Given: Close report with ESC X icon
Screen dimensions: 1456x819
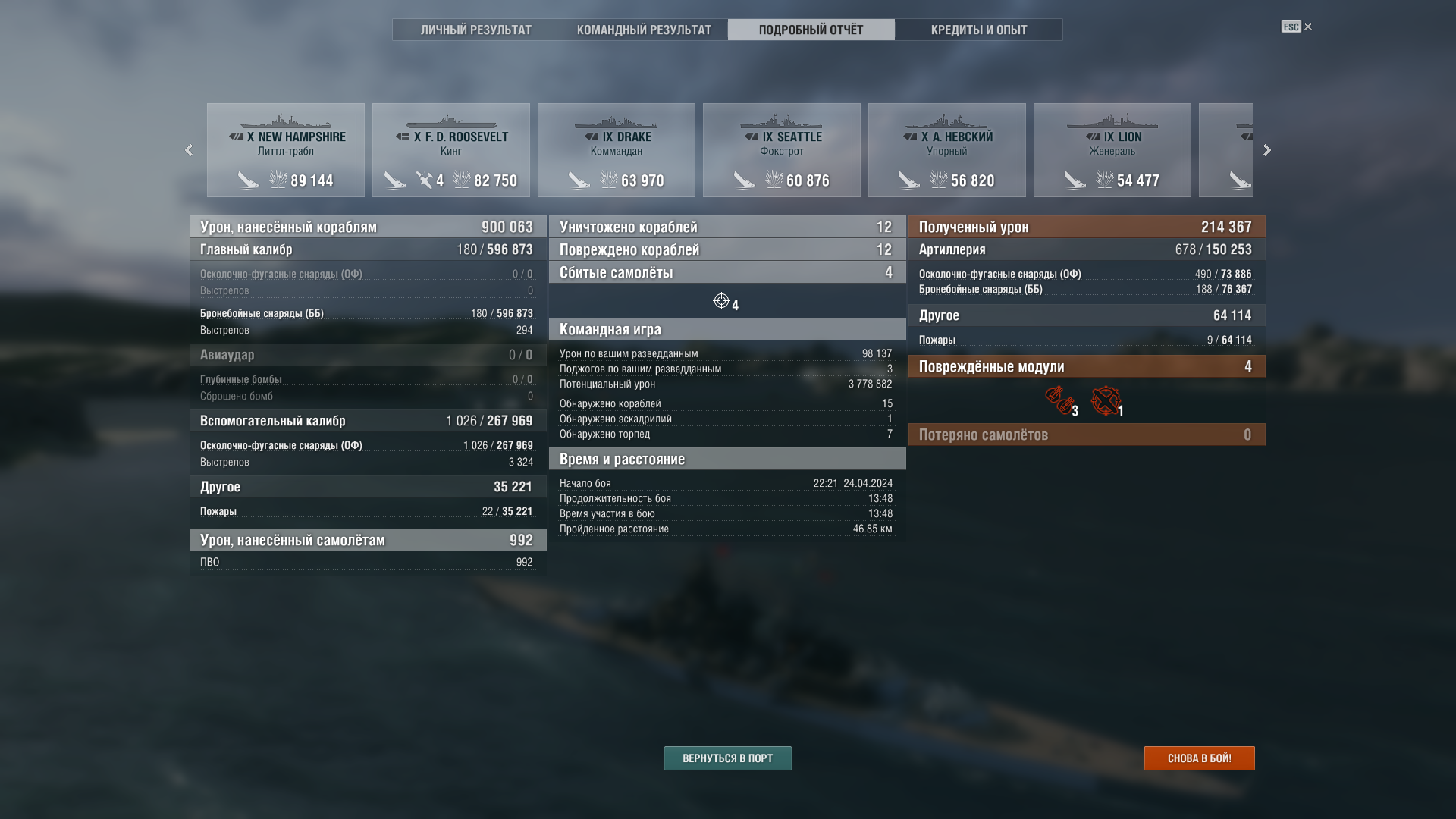Looking at the screenshot, I should coord(1297,27).
